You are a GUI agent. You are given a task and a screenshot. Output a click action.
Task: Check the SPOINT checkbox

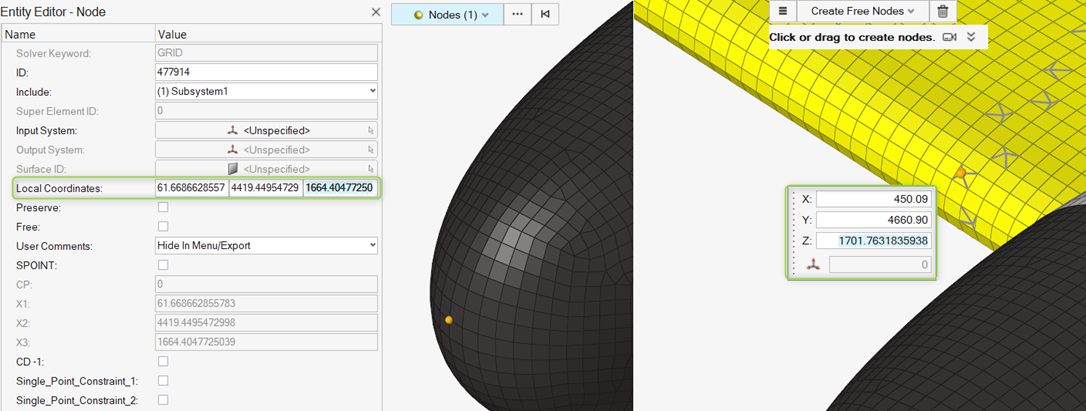tap(163, 265)
